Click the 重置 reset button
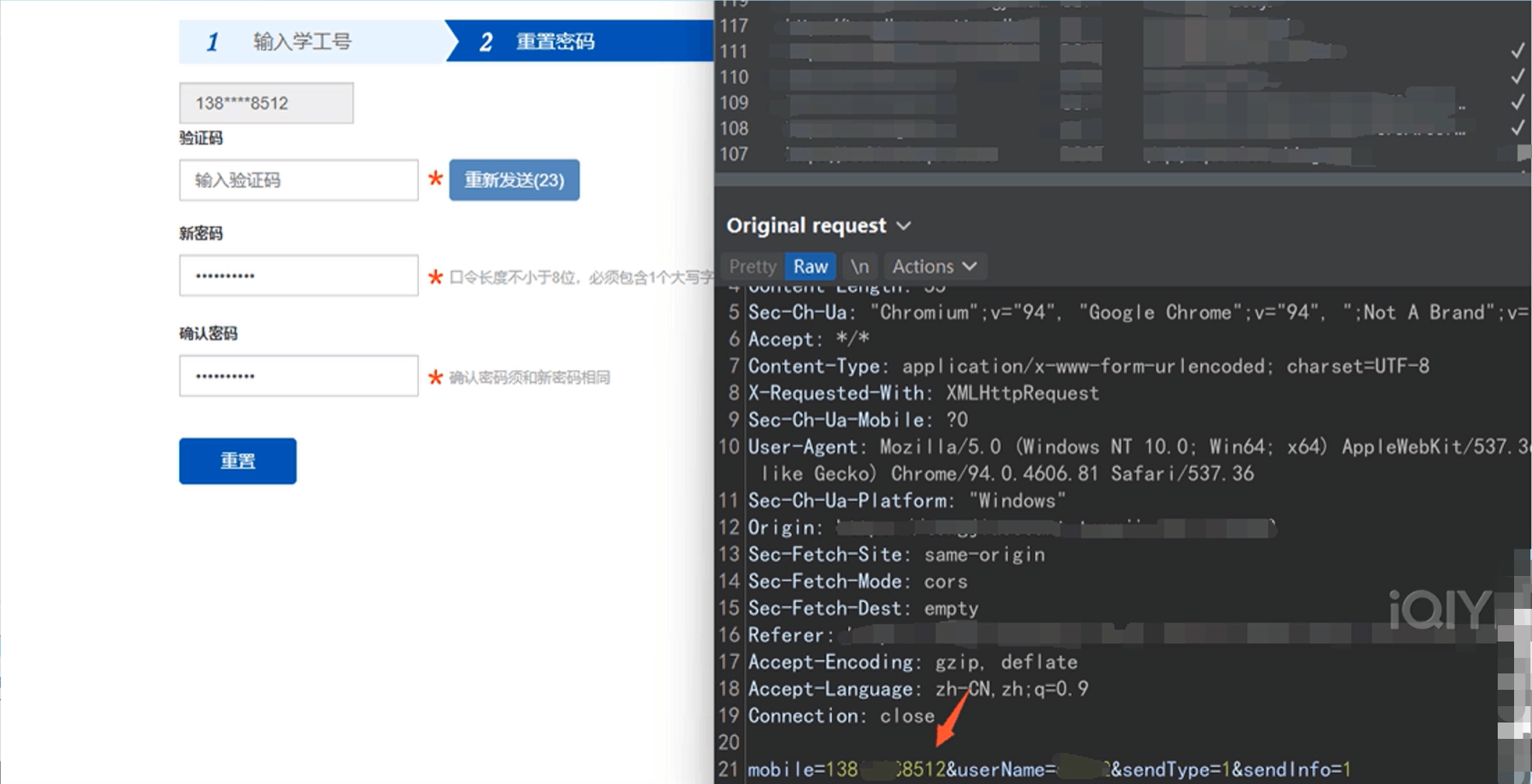1532x784 pixels. click(238, 461)
